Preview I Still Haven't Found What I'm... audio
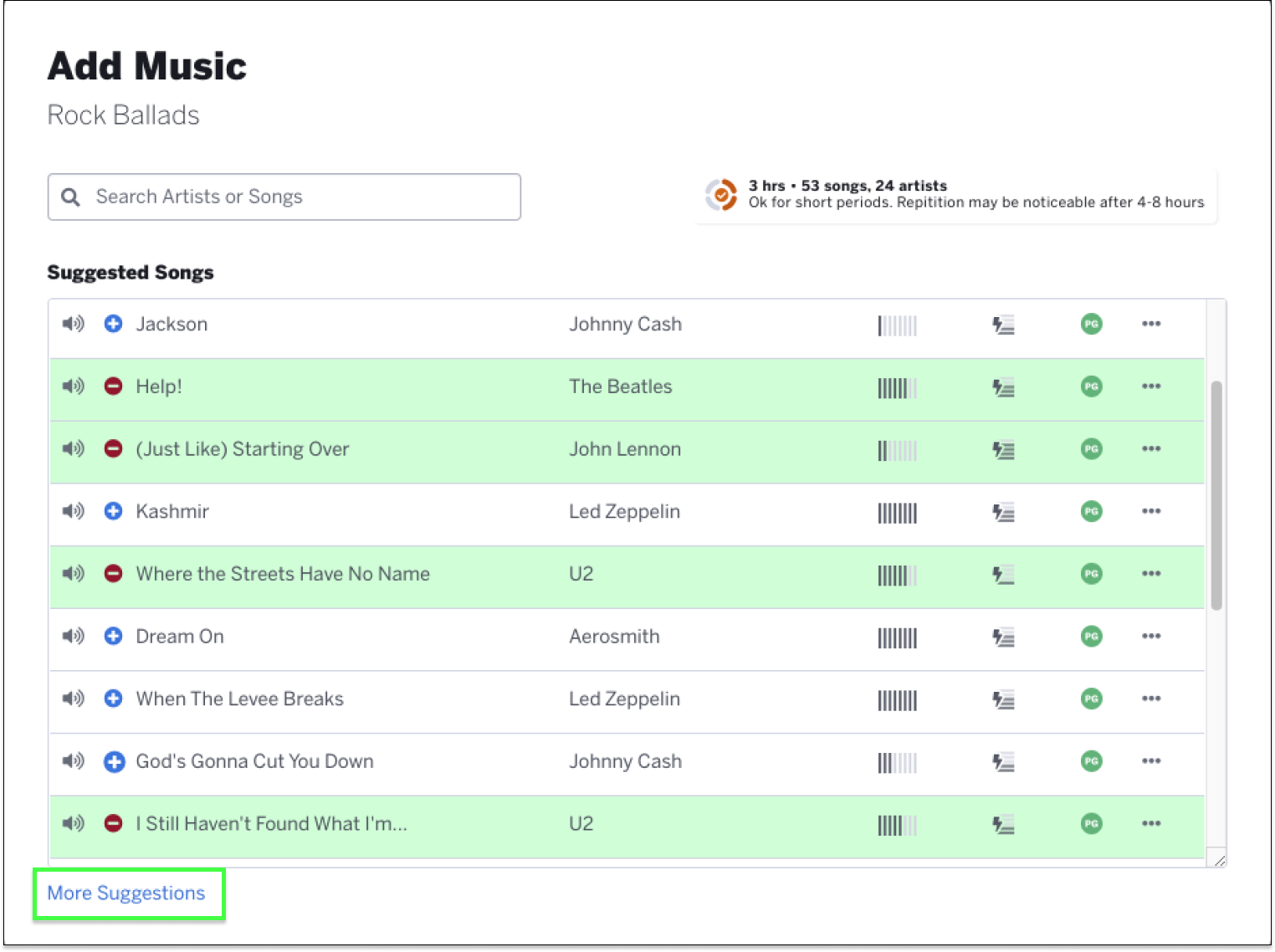Image resolution: width=1275 pixels, height=952 pixels. coord(74,823)
